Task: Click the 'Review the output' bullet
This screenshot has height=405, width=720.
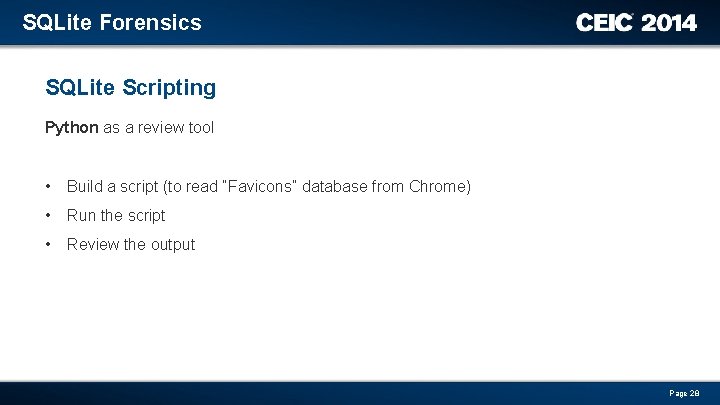Action: coord(131,244)
